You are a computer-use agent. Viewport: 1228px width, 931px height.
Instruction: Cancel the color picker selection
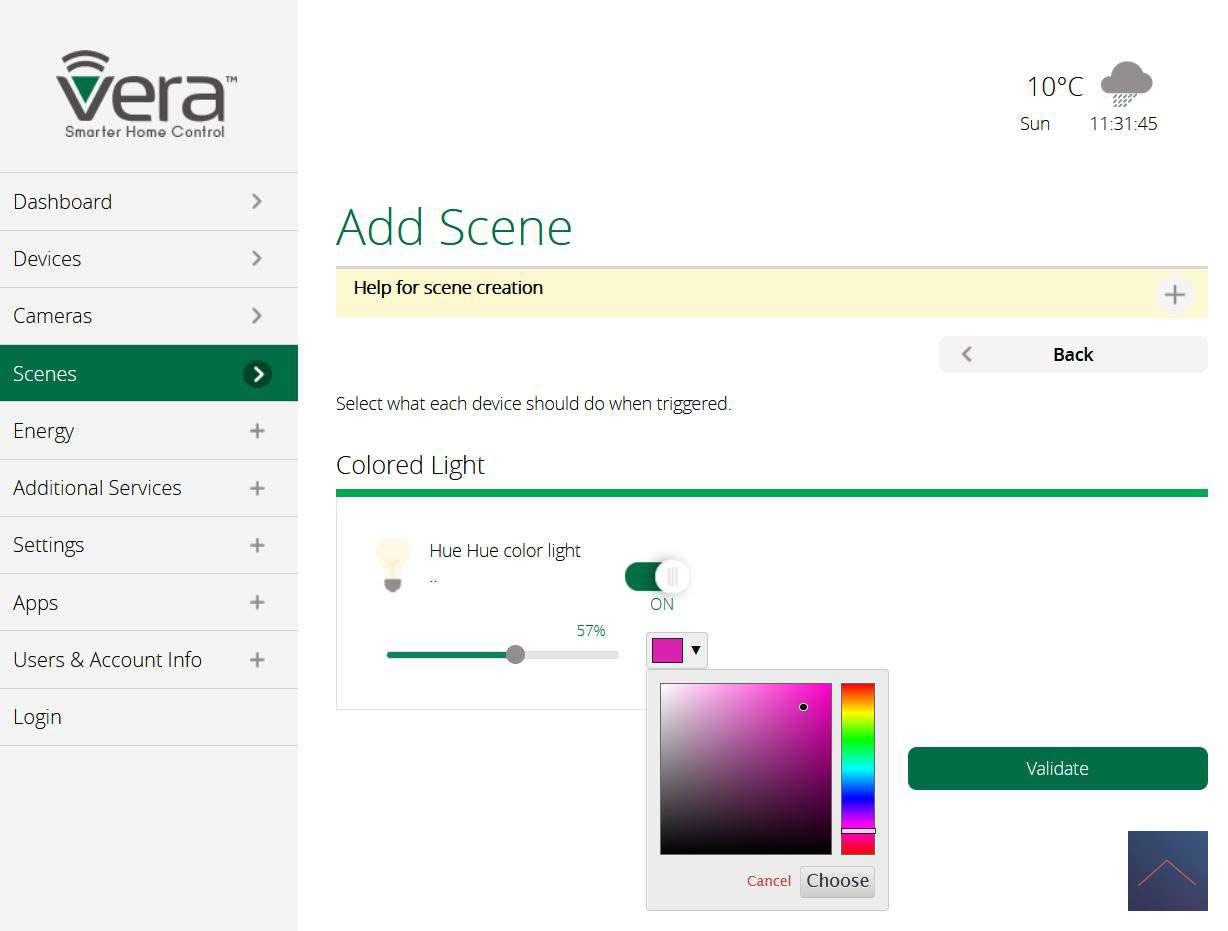768,881
